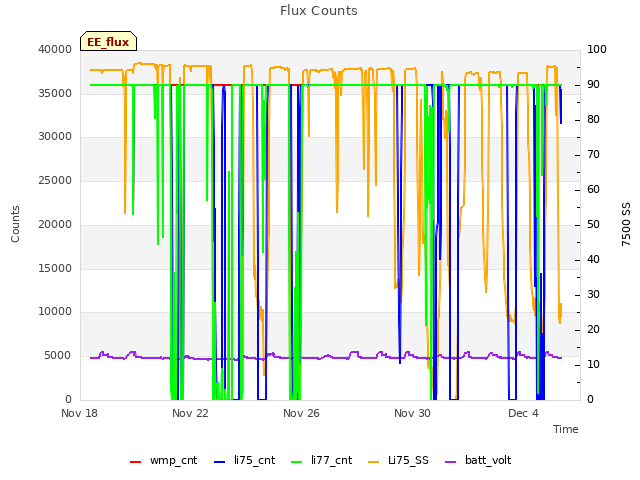This screenshot has height=480, width=640.
Task: Click the 10 right axis tick label
Action: pos(593,364)
